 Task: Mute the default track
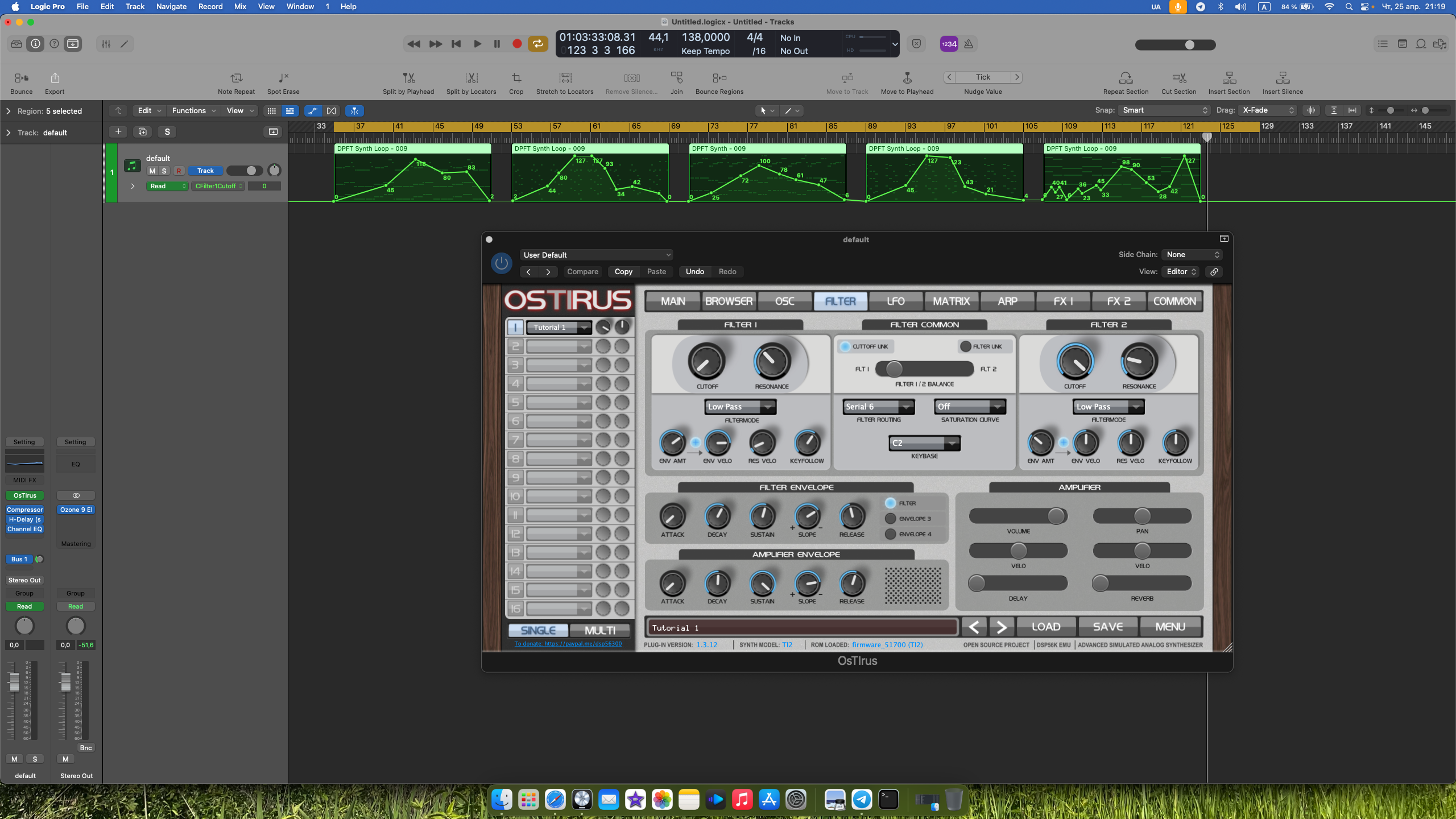[152, 171]
